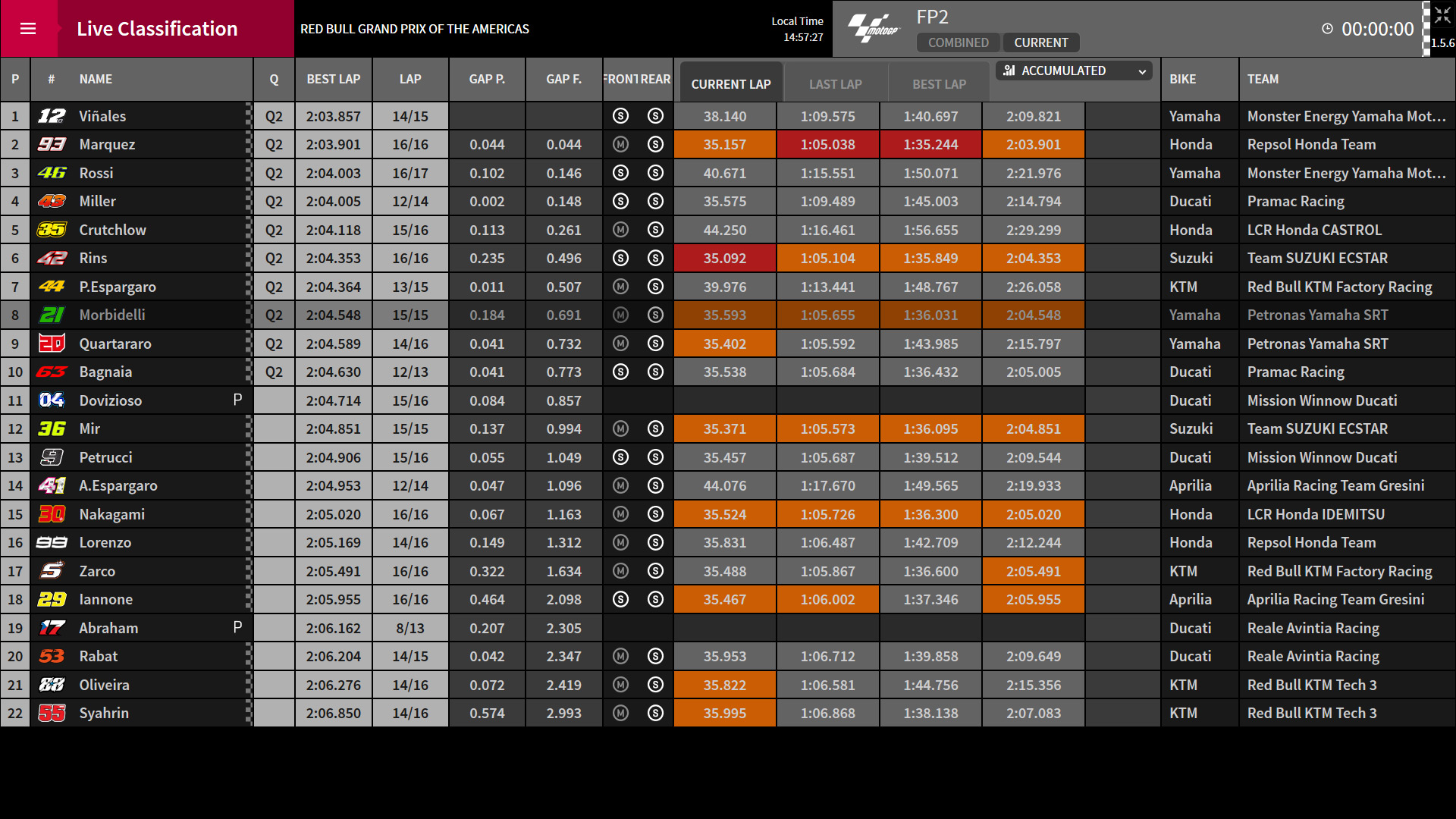Screen dimensions: 1456x819
Task: Toggle the COMBINED session view
Action: click(959, 42)
